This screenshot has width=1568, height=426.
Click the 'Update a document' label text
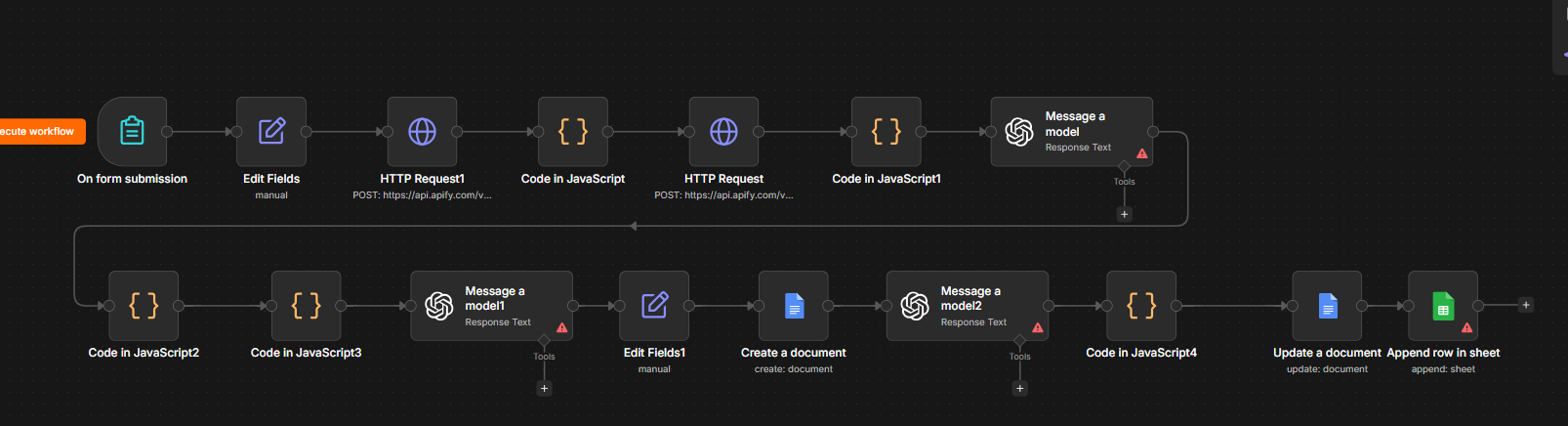pos(1327,353)
